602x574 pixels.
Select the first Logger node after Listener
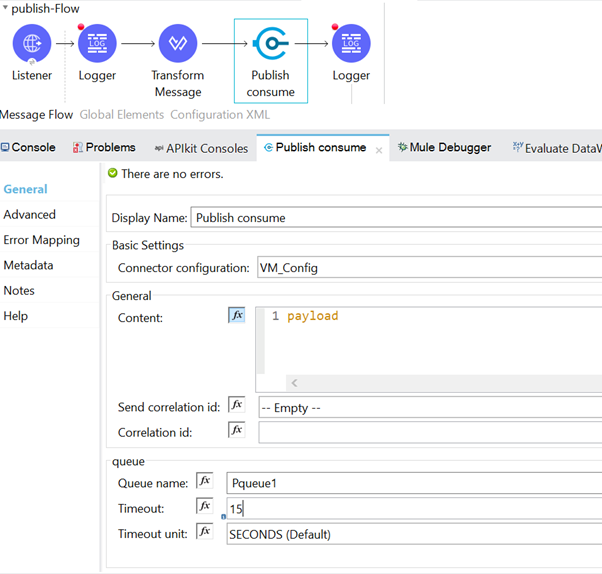pos(97,44)
